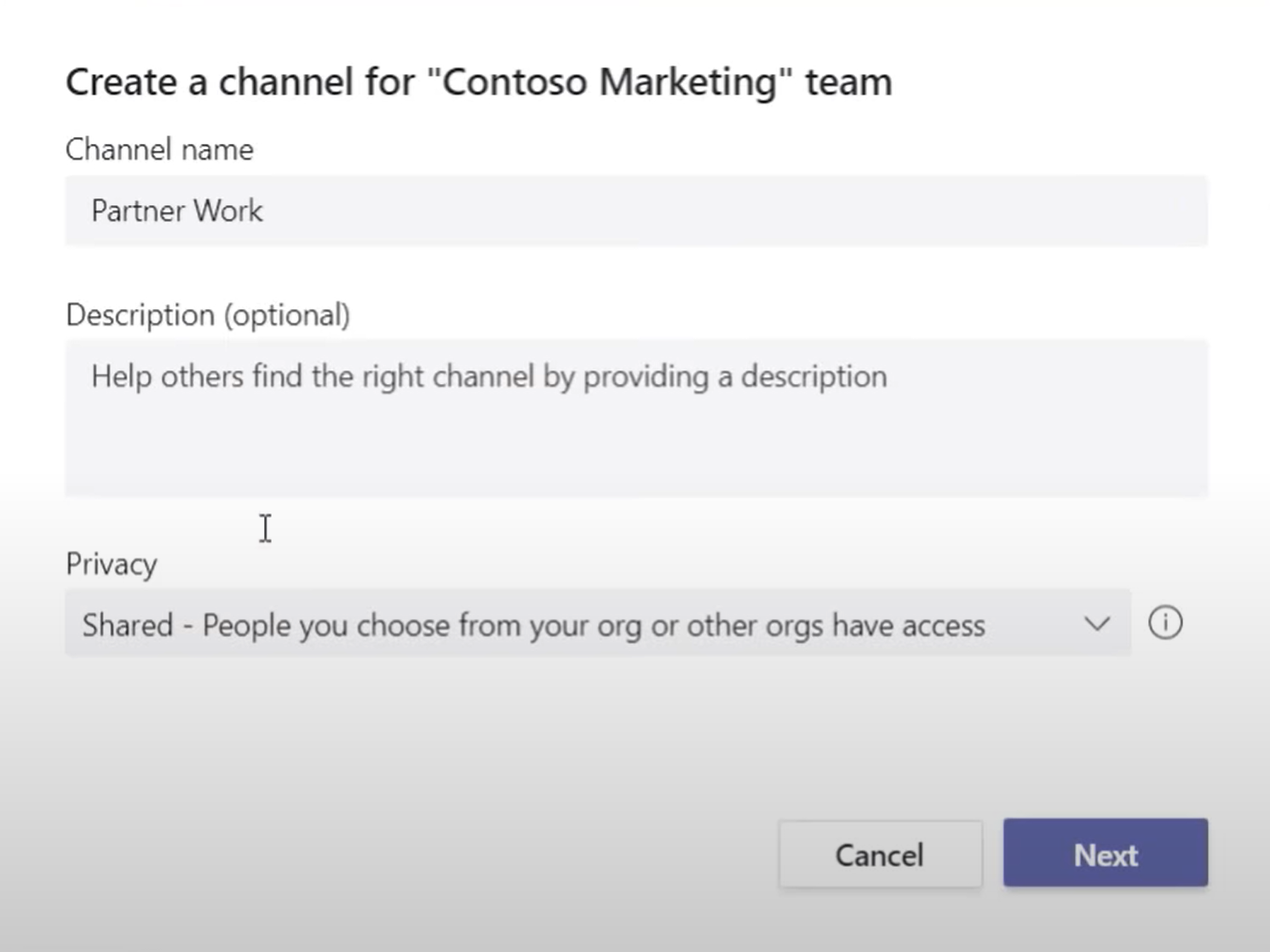
Task: Select the 'Partner Work' channel name text
Action: coord(175,210)
